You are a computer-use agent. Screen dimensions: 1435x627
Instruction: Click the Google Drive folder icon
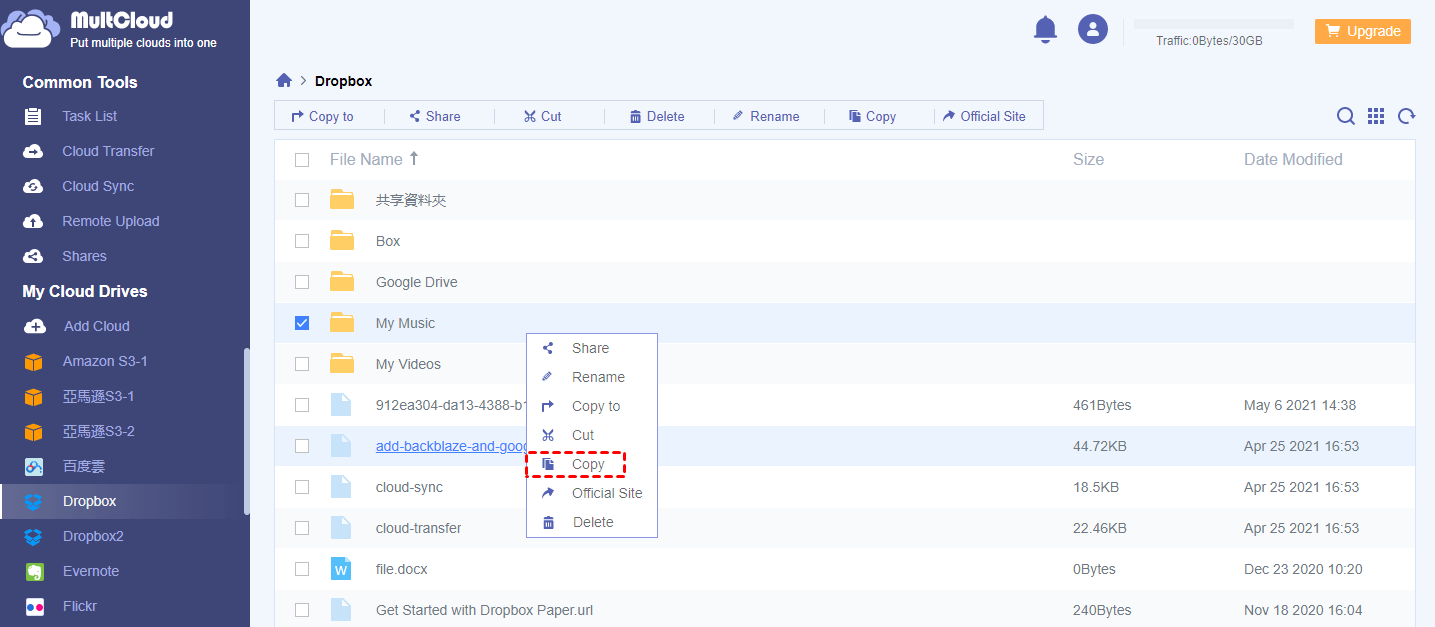[x=342, y=281]
